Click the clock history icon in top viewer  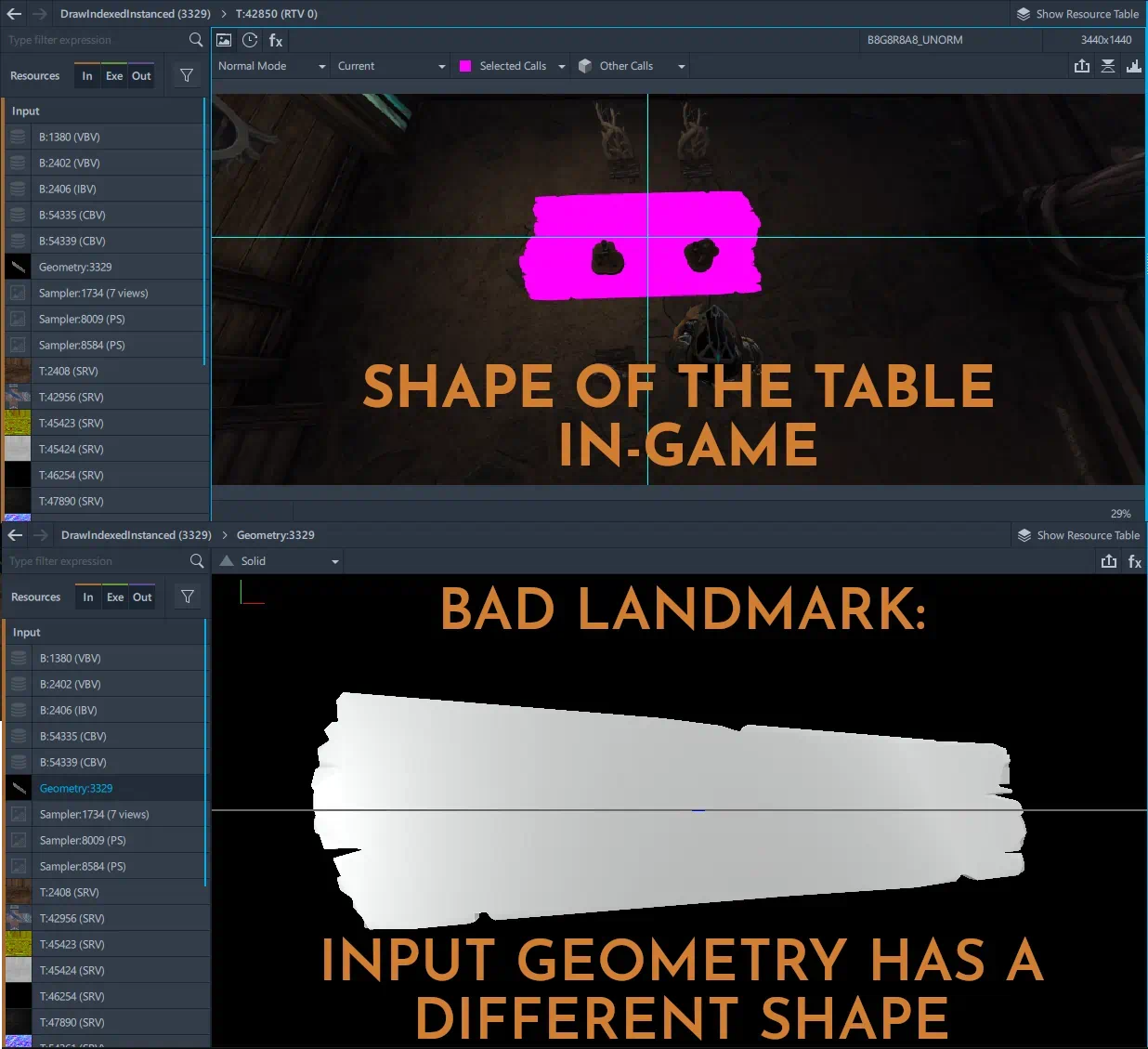(250, 40)
